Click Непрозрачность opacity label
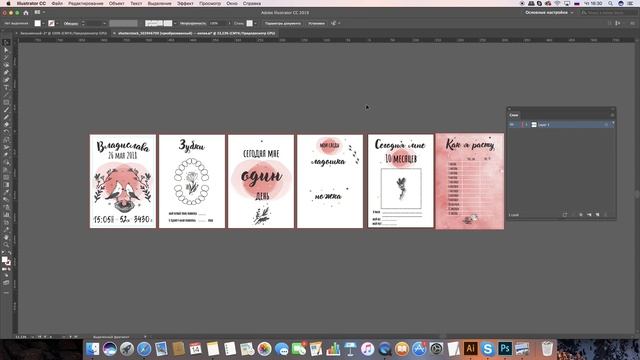 tap(193, 23)
